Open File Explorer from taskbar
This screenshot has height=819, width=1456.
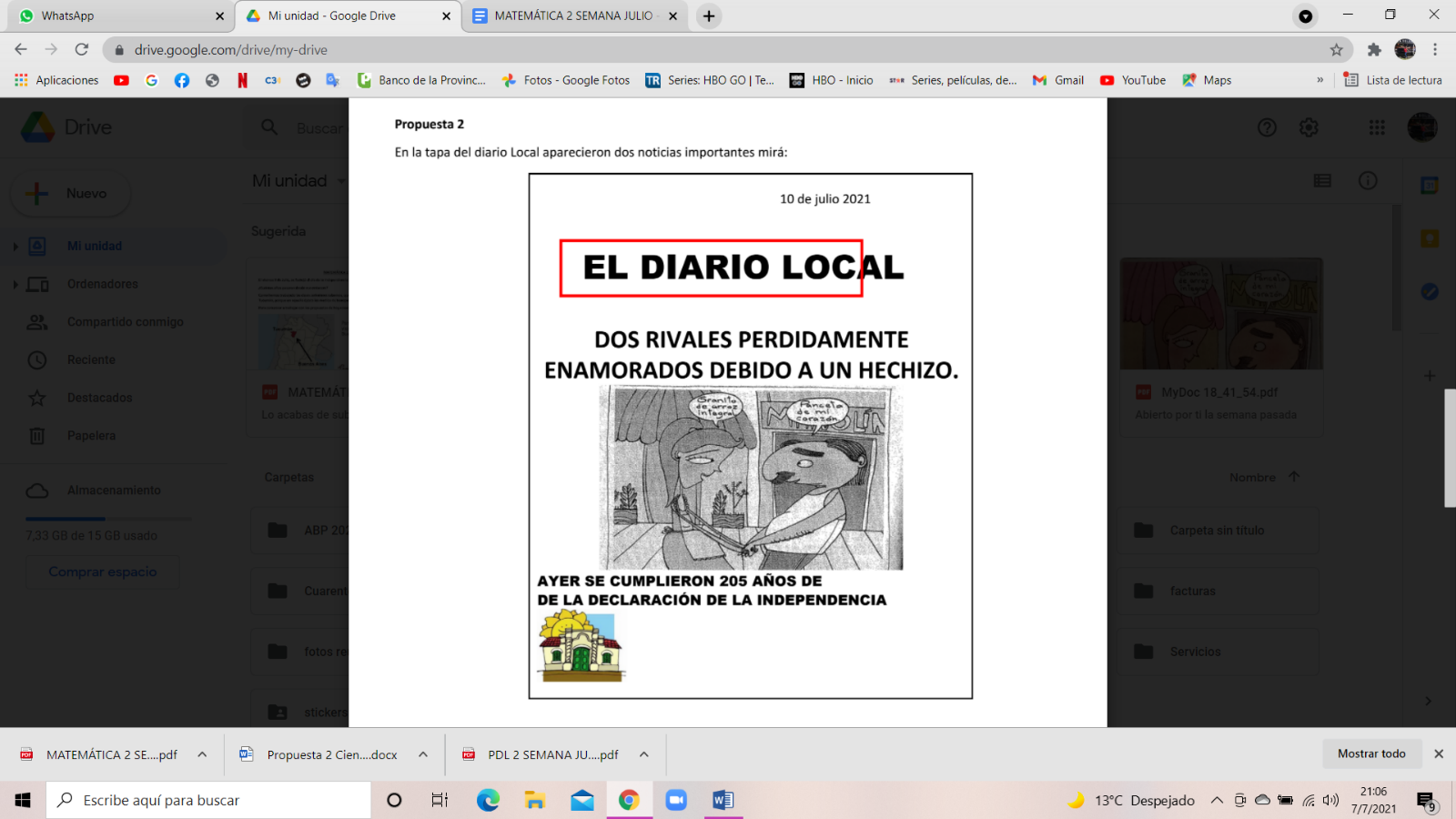(535, 800)
